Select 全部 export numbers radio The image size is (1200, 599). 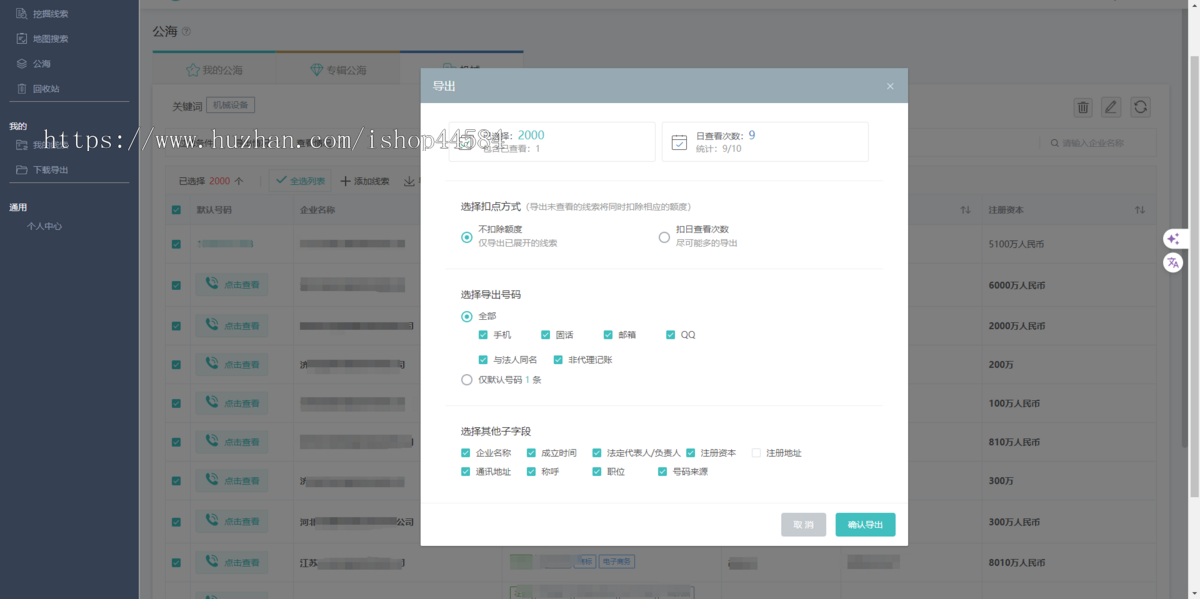coord(467,316)
